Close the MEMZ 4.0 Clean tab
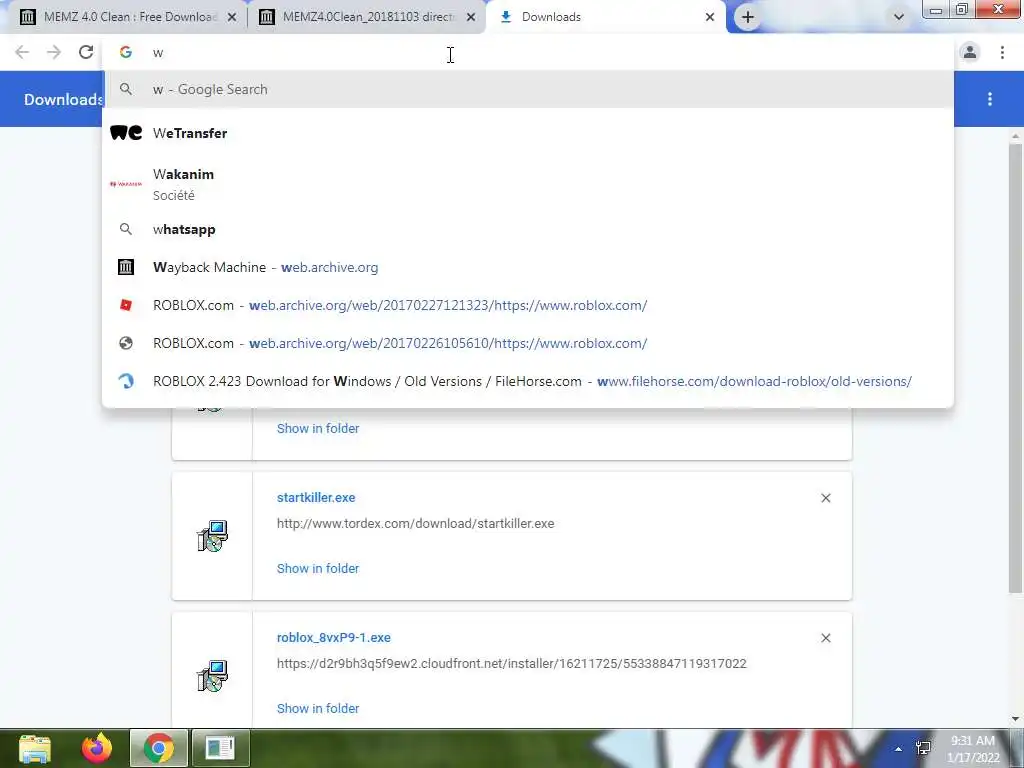1024x768 pixels. point(232,18)
